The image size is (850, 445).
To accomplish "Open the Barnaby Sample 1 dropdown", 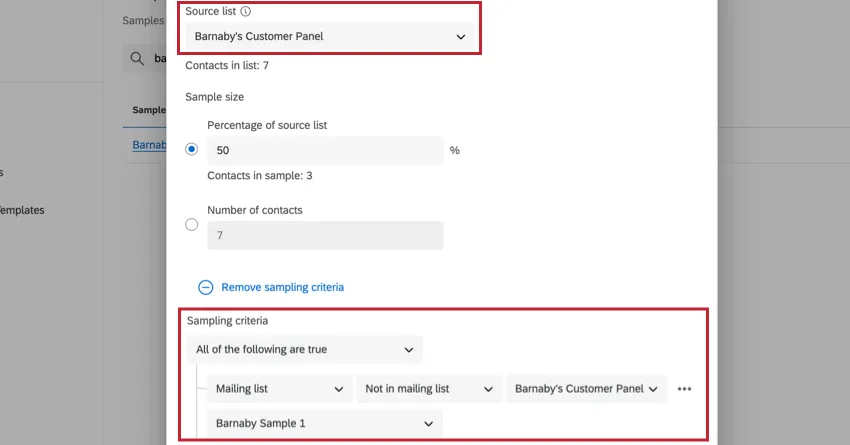I will (324, 423).
